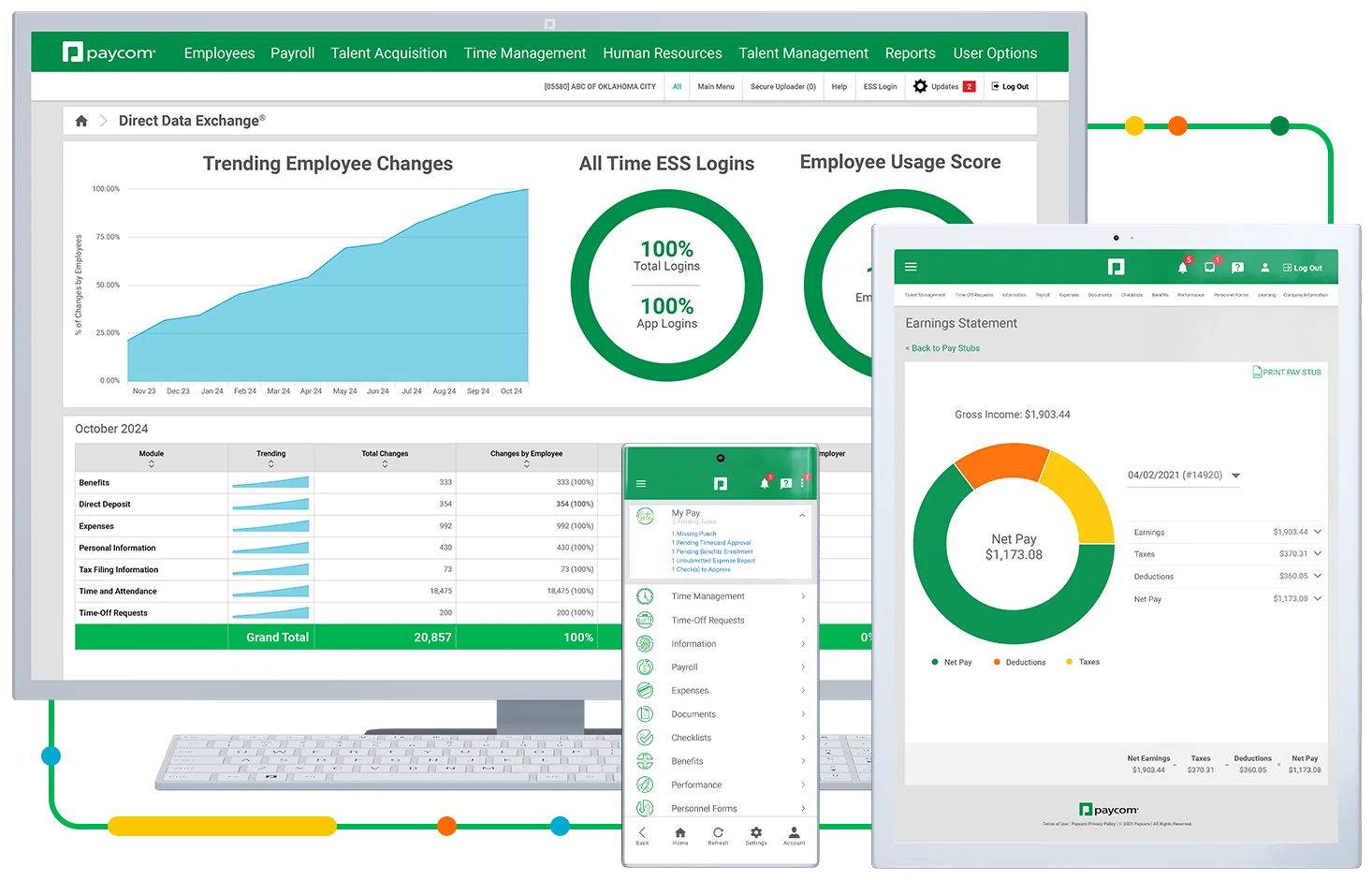This screenshot has height=880, width=1372.
Task: Tap the Time-Off Requests icon on phone
Action: click(x=645, y=620)
